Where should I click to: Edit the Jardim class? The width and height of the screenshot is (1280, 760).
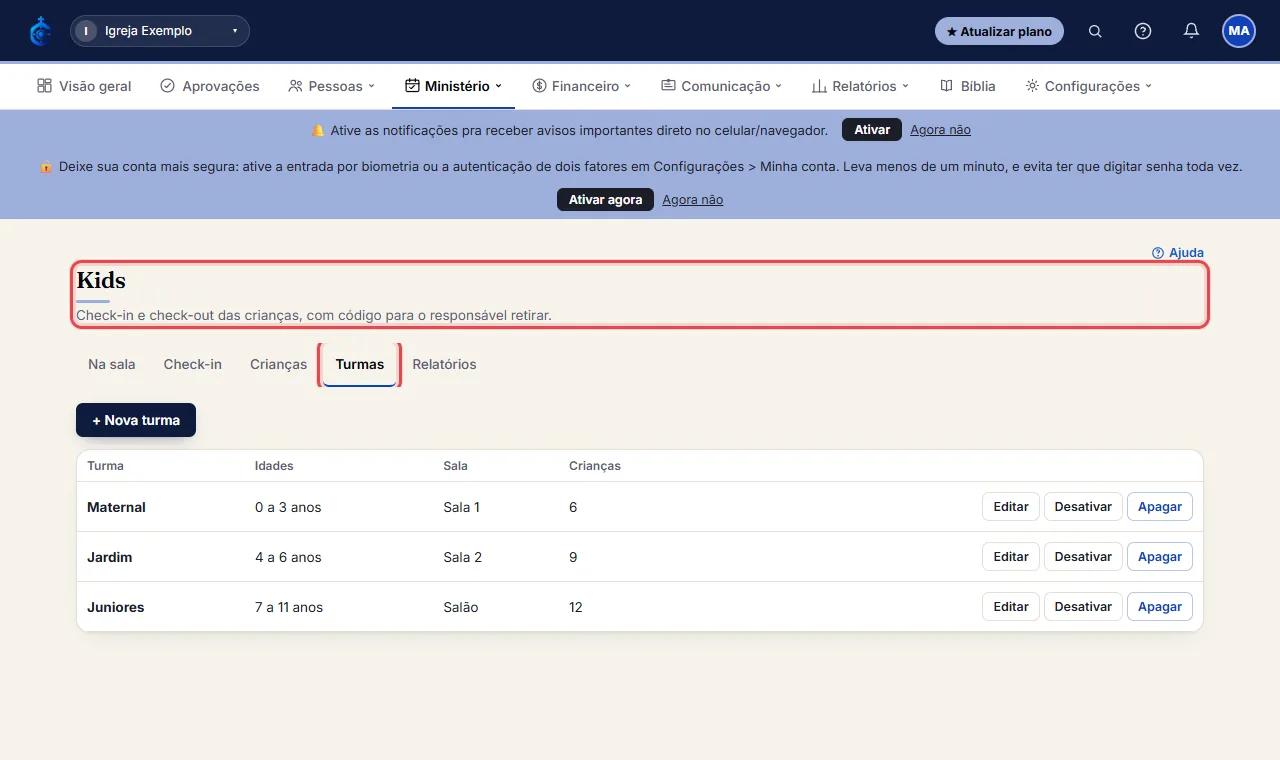point(1011,557)
